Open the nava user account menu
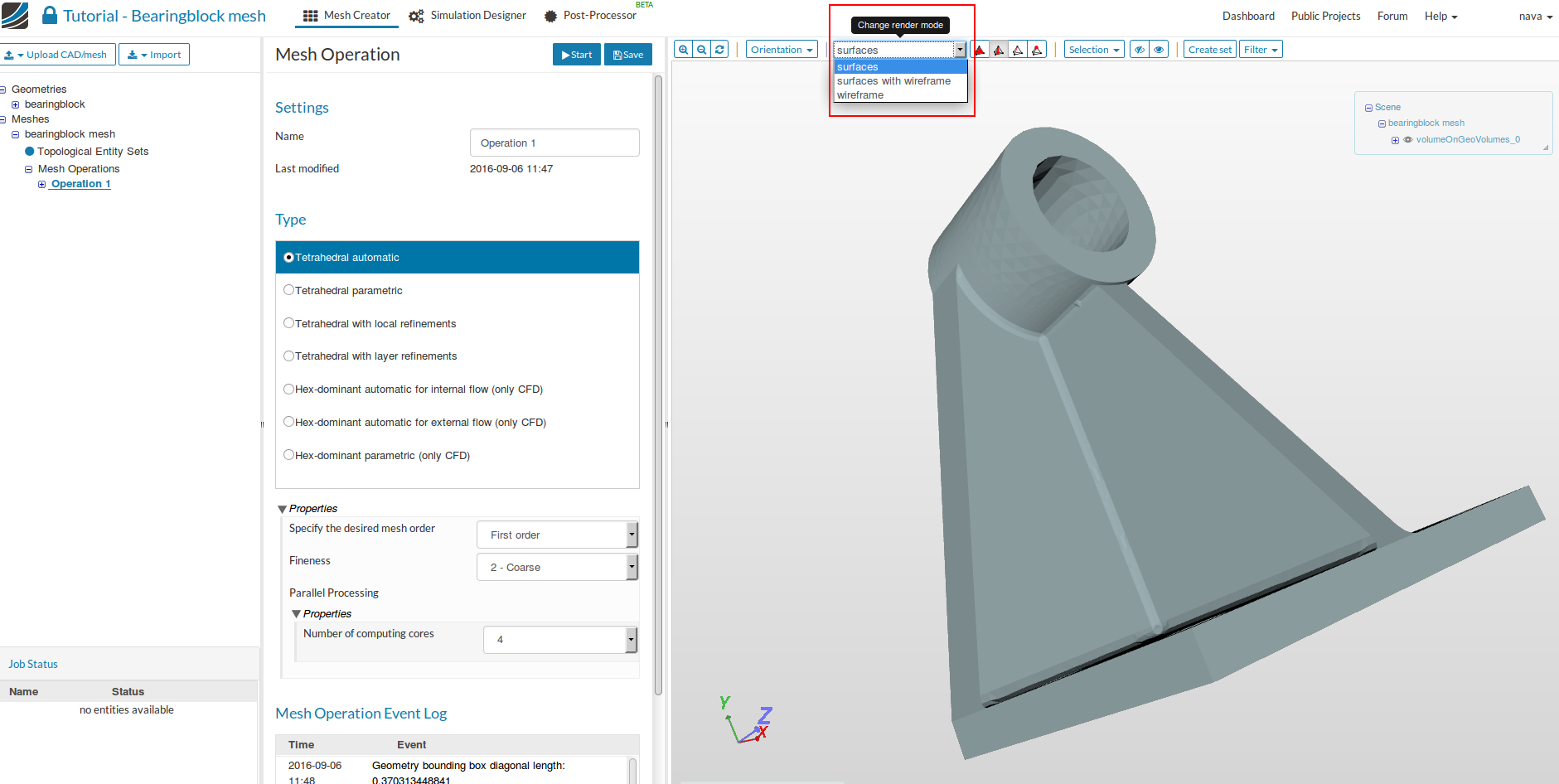The height and width of the screenshot is (784, 1559). tap(1536, 17)
